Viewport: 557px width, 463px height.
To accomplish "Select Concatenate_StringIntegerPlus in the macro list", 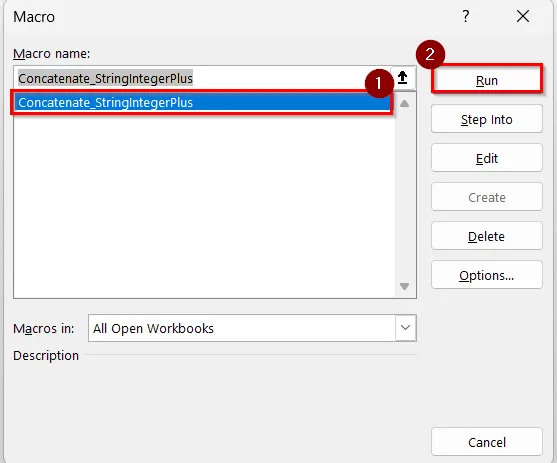I will tap(202, 102).
